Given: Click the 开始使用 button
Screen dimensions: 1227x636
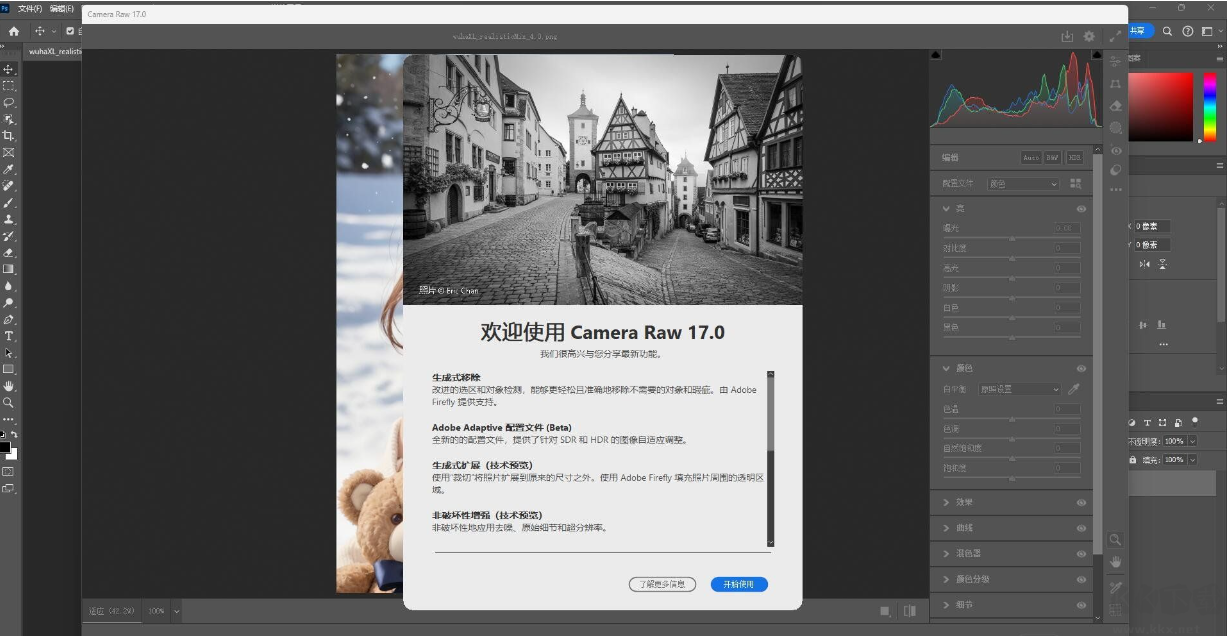Looking at the screenshot, I should tap(739, 584).
